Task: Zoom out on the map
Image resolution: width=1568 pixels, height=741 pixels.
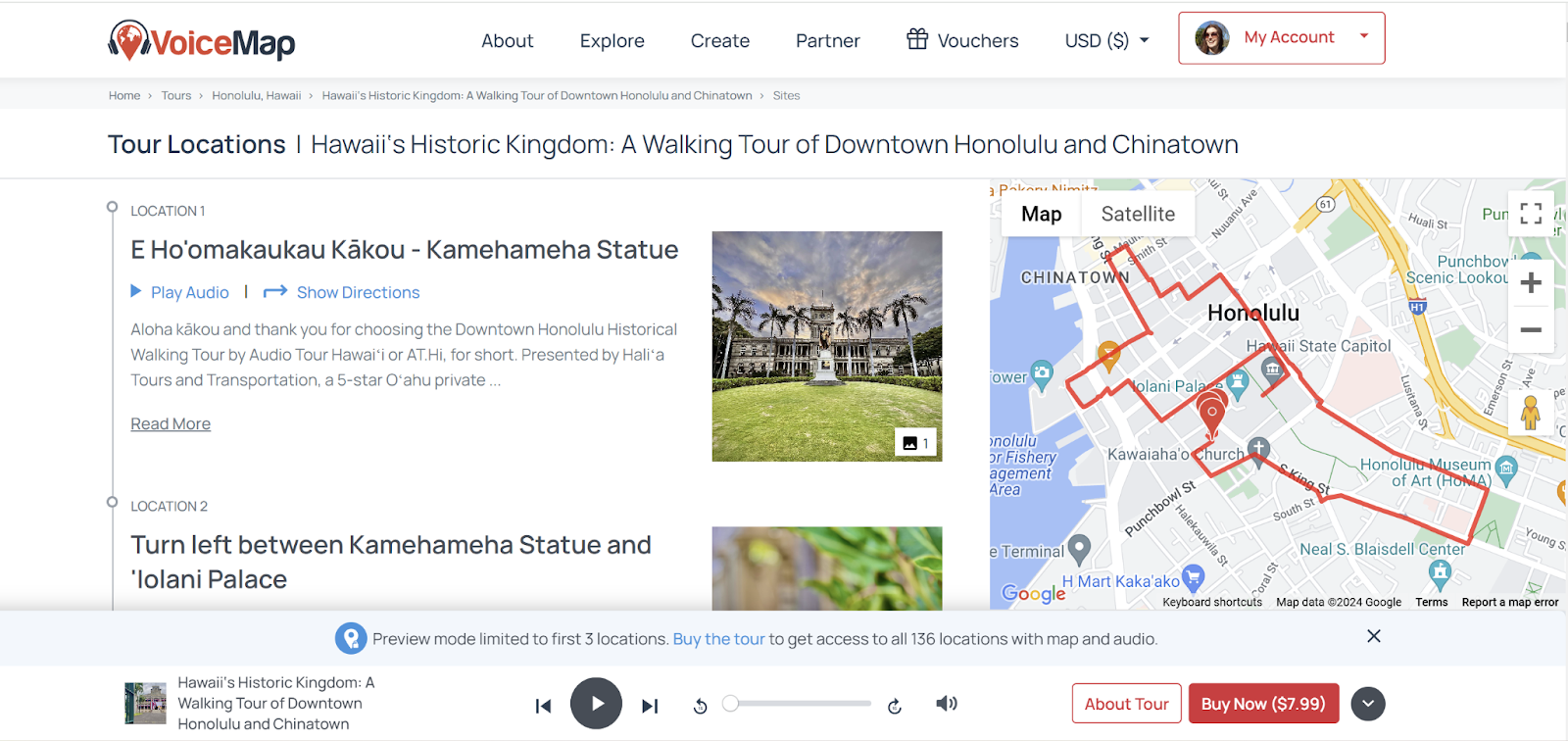Action: (1531, 329)
